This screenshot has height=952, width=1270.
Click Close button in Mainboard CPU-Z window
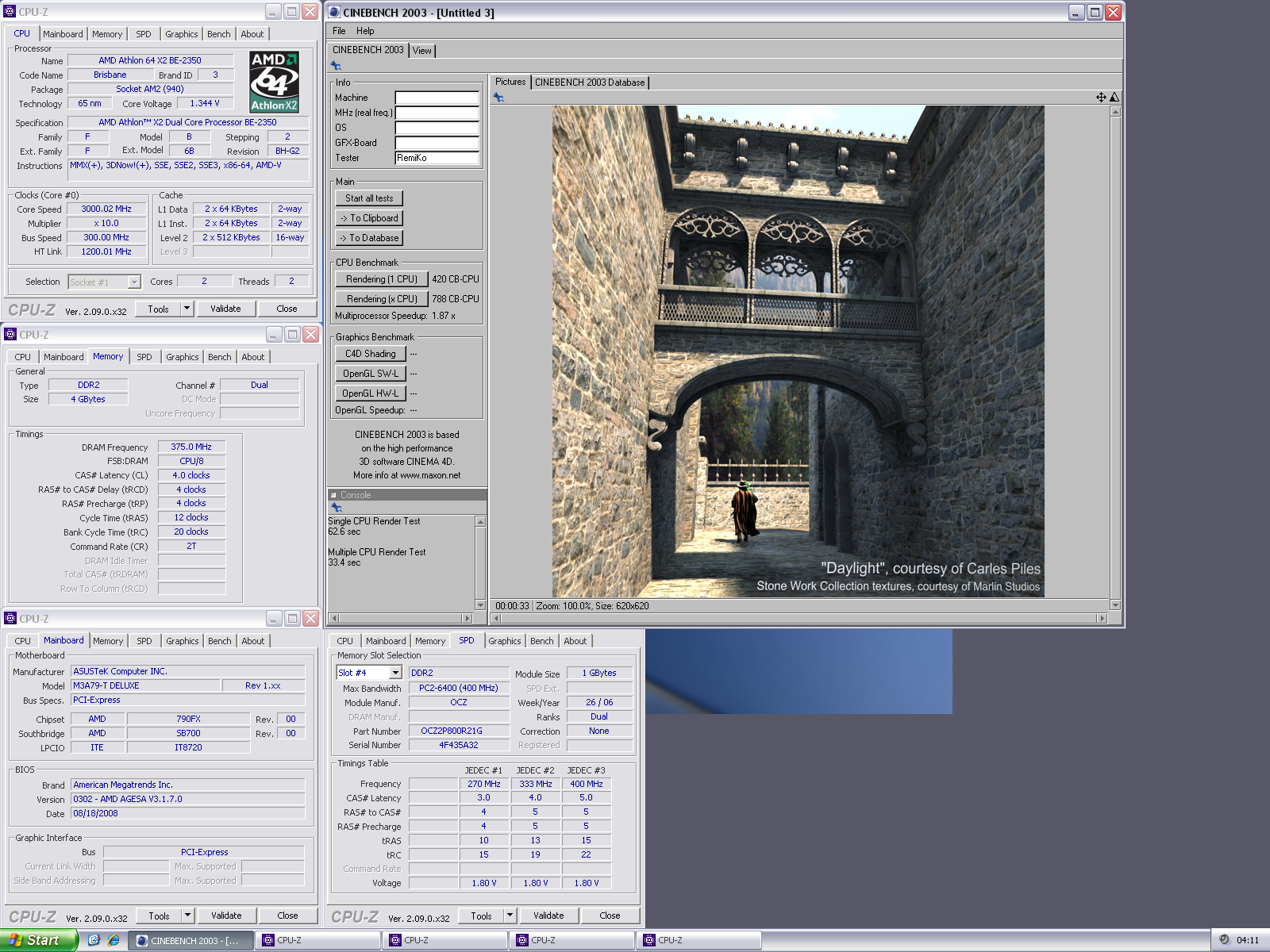tap(287, 916)
